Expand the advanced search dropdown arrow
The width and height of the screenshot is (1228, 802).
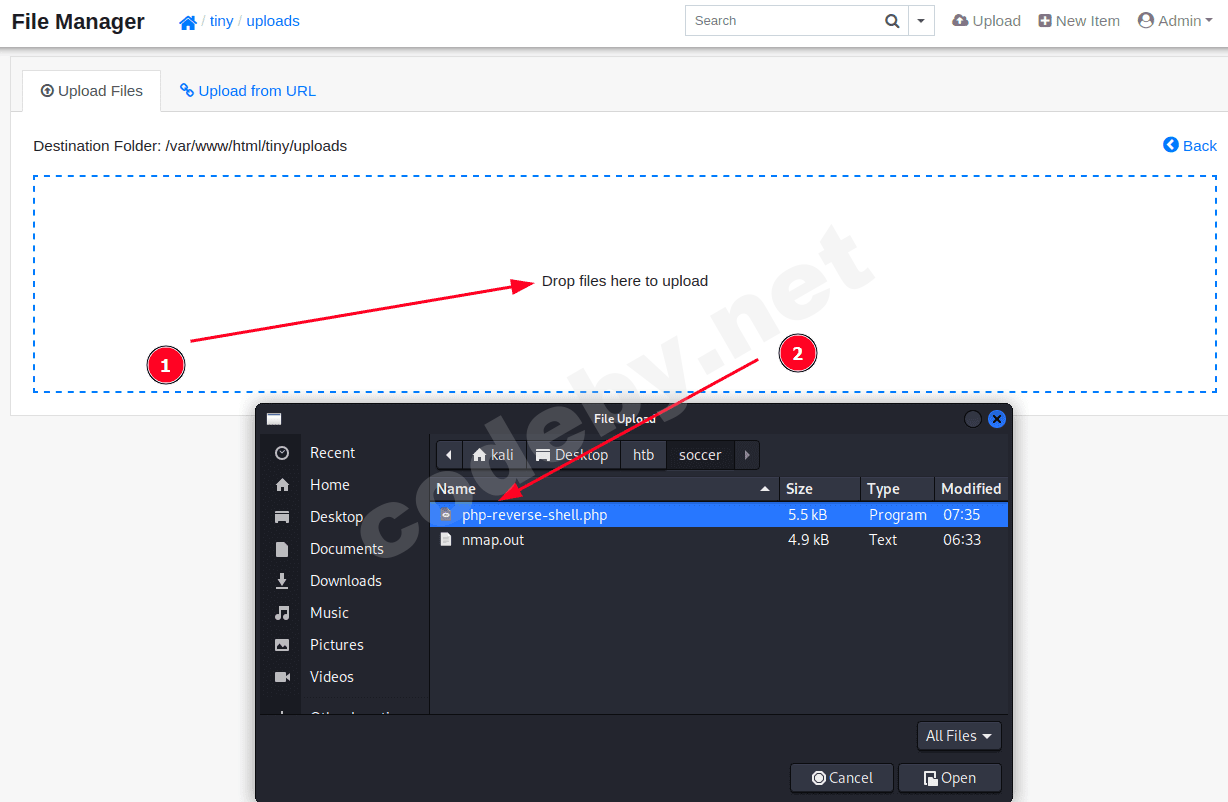pyautogui.click(x=921, y=21)
